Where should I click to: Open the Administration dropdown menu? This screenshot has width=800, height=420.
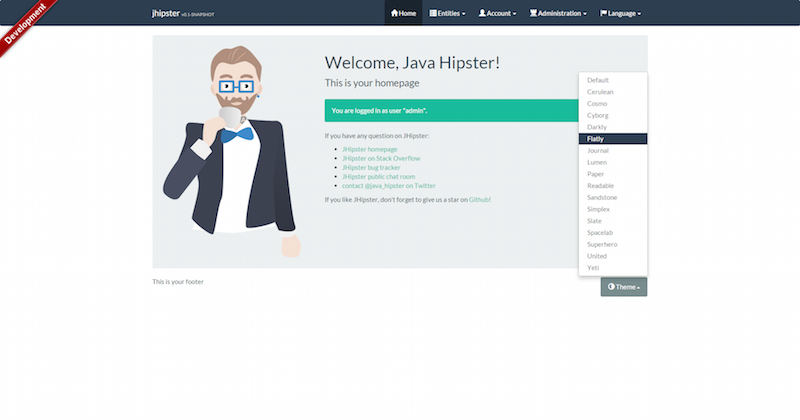click(558, 13)
